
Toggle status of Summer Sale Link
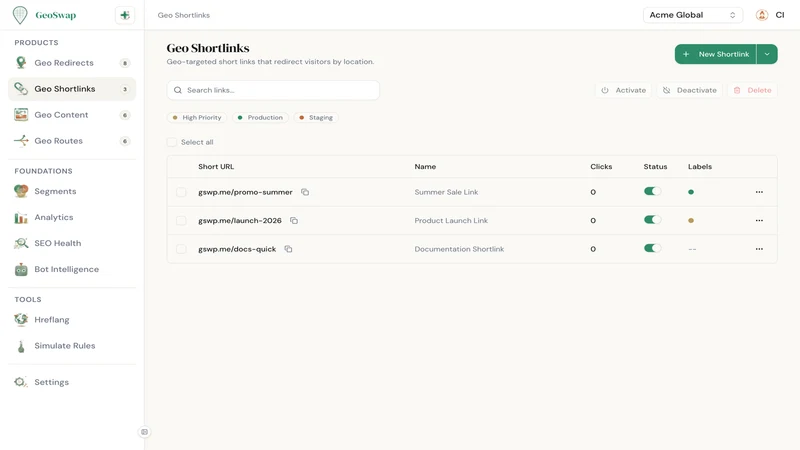coord(652,191)
